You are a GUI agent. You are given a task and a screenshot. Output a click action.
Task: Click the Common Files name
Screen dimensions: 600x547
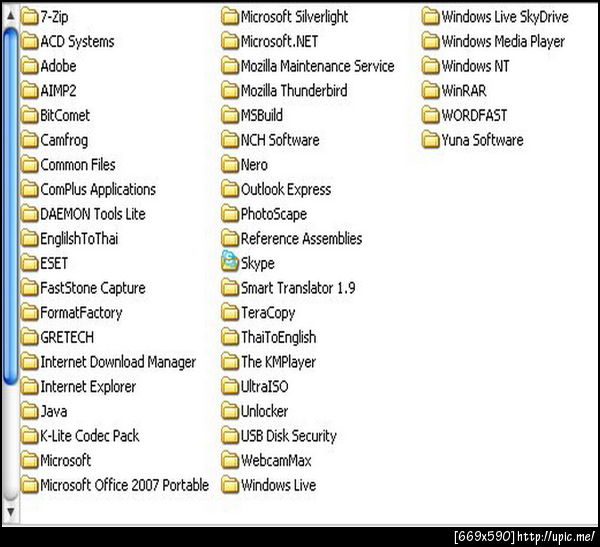(78, 165)
